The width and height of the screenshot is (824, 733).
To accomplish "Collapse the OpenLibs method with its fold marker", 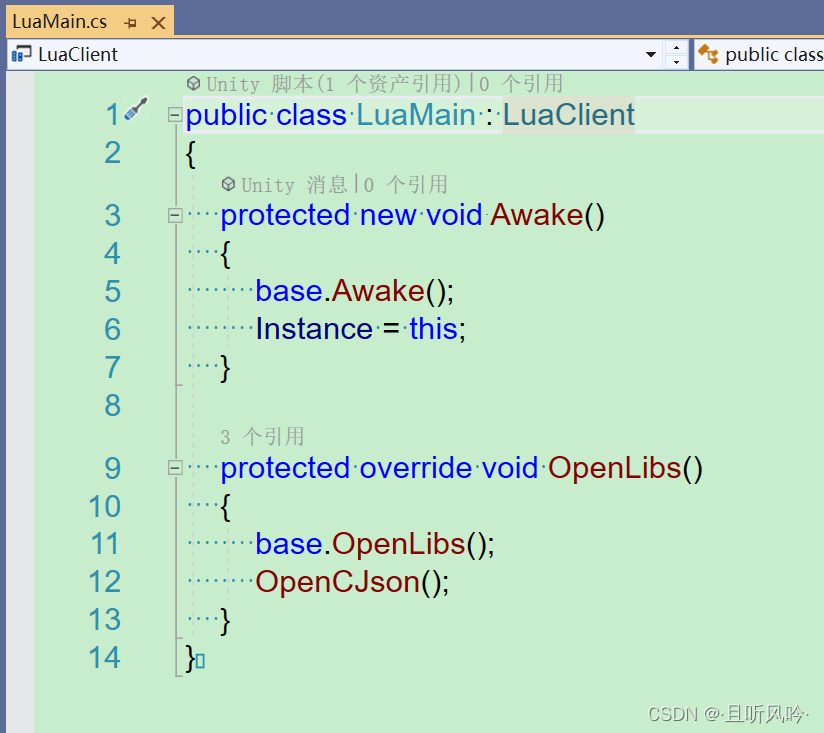I will pyautogui.click(x=174, y=467).
